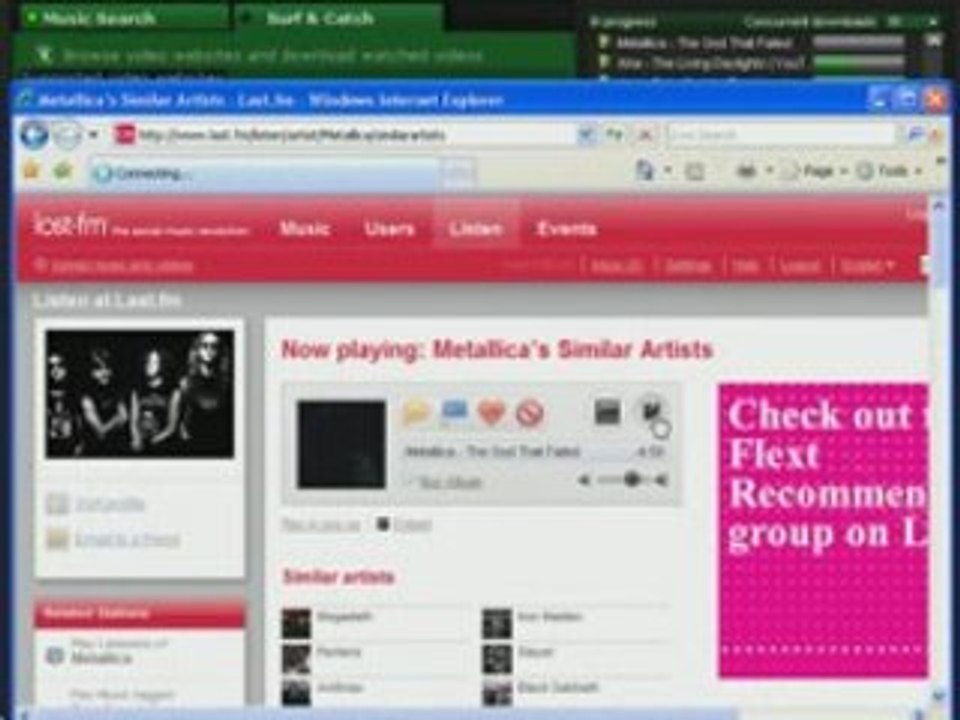This screenshot has height=720, width=960.
Task: Click the Settings link in the red header
Action: click(688, 266)
